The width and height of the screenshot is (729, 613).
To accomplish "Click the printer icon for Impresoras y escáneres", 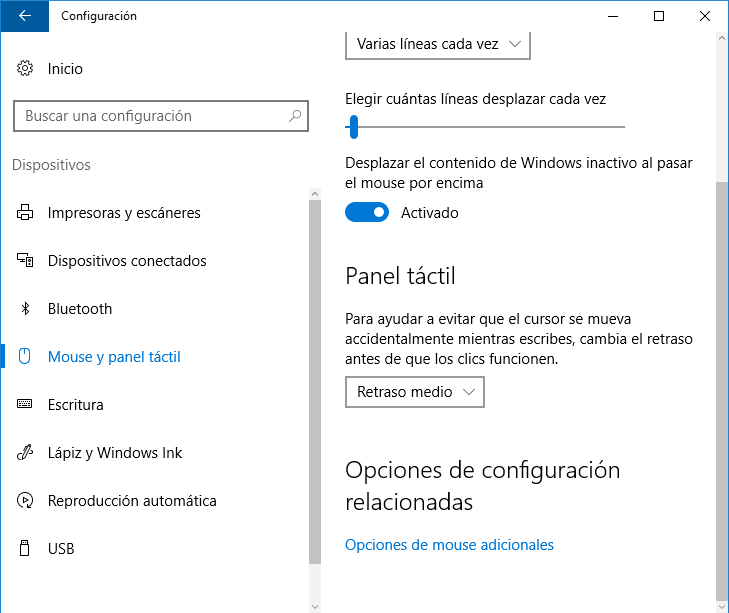I will pos(25,213).
